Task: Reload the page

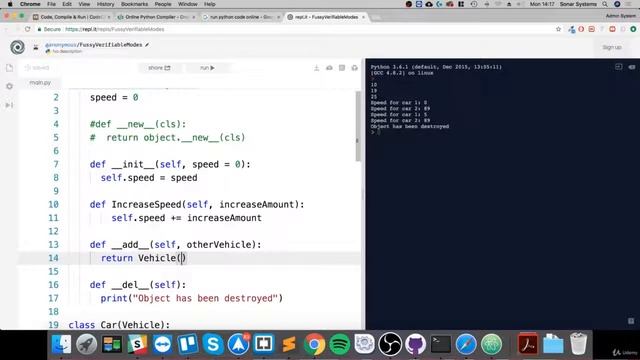Action: [27, 29]
